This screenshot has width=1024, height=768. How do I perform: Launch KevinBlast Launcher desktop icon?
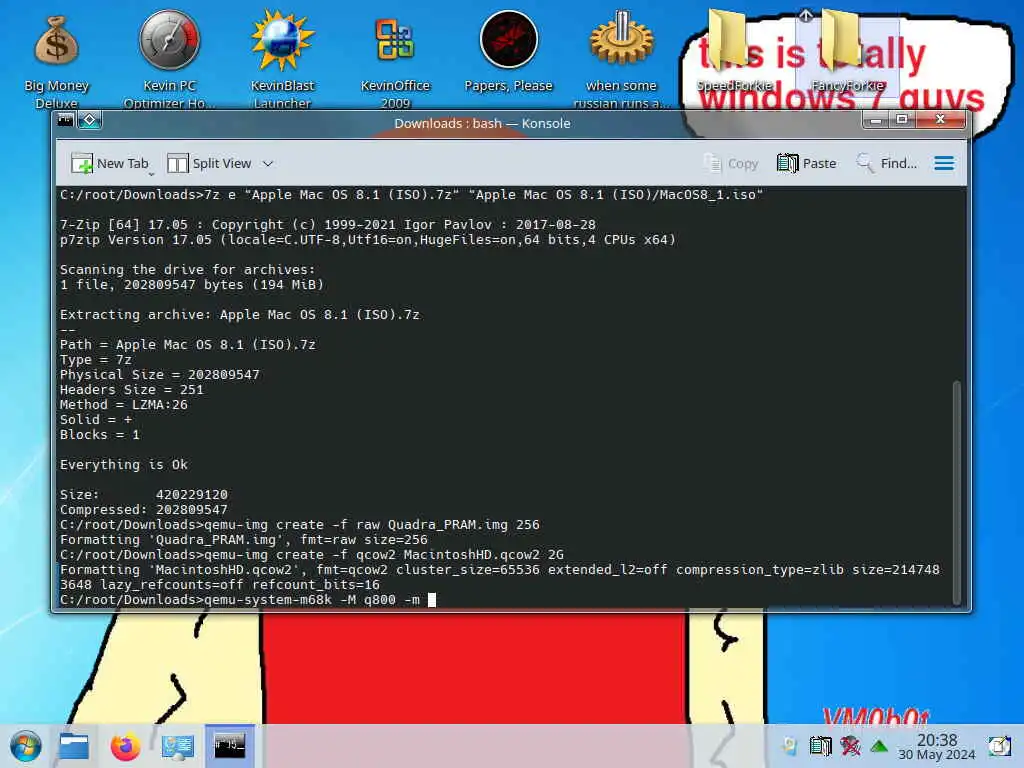282,61
